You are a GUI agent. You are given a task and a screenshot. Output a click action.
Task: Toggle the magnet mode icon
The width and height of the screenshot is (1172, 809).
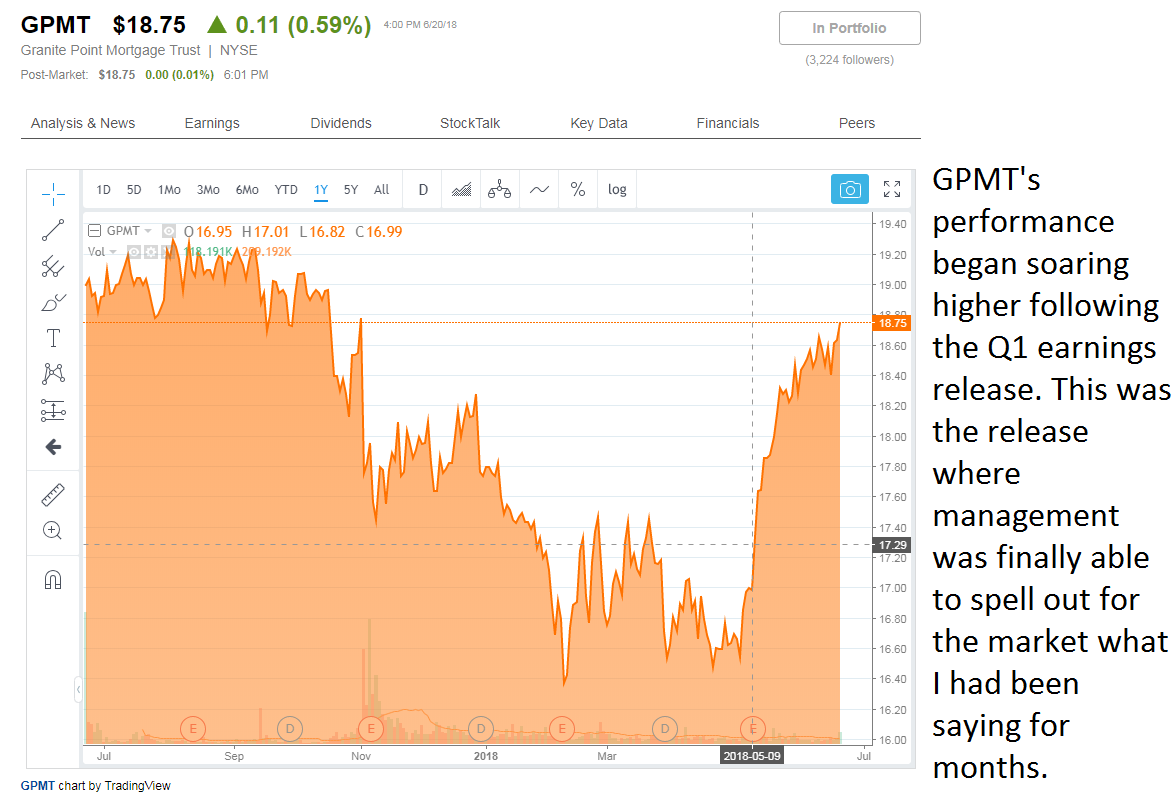point(53,579)
